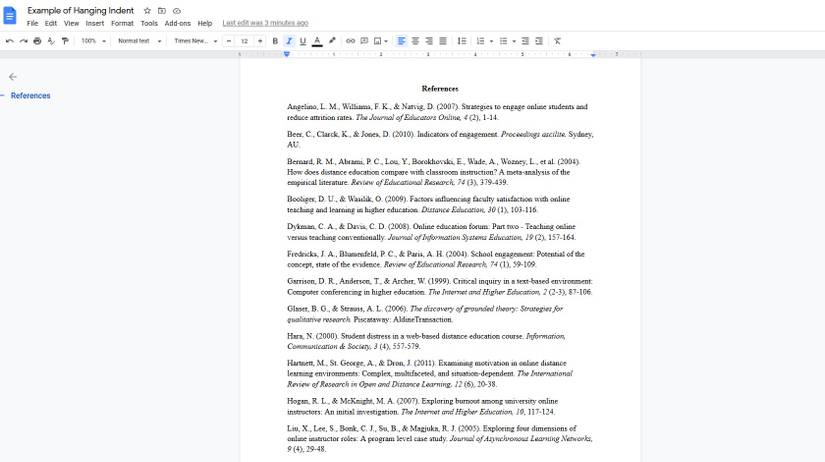Click the left indent marker on ruler
The height and width of the screenshot is (462, 825).
287,54
